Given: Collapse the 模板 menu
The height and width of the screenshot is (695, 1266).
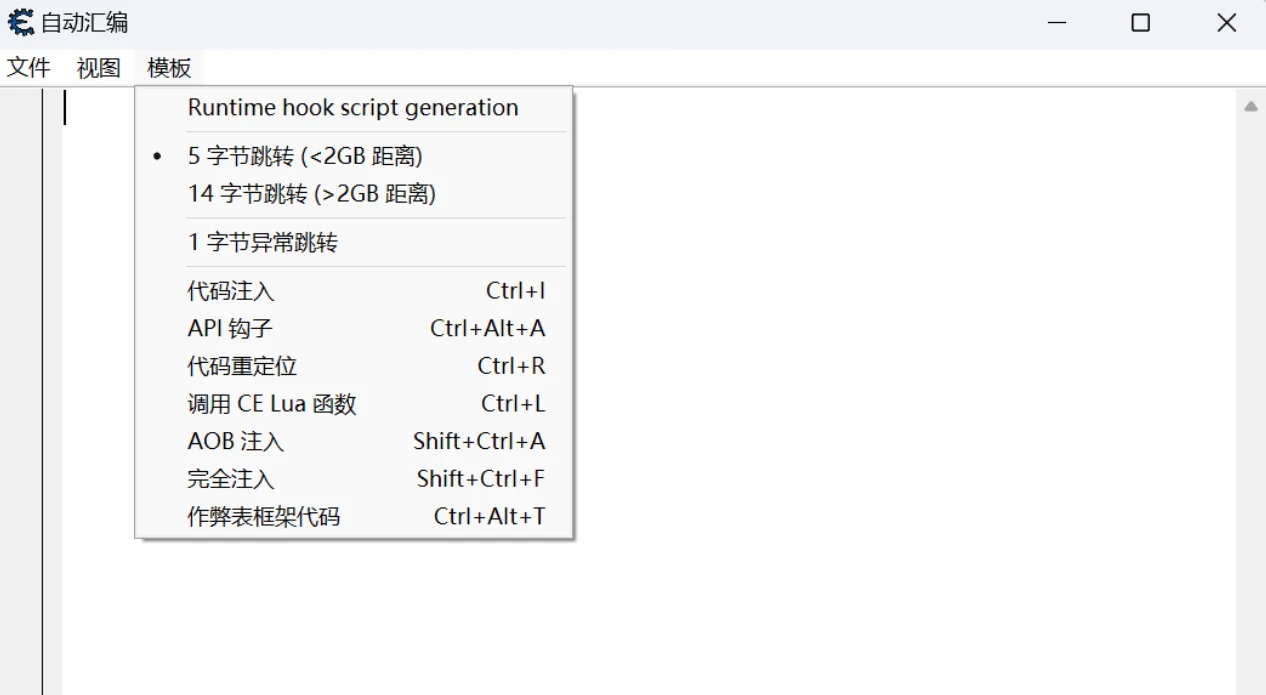Looking at the screenshot, I should point(169,68).
